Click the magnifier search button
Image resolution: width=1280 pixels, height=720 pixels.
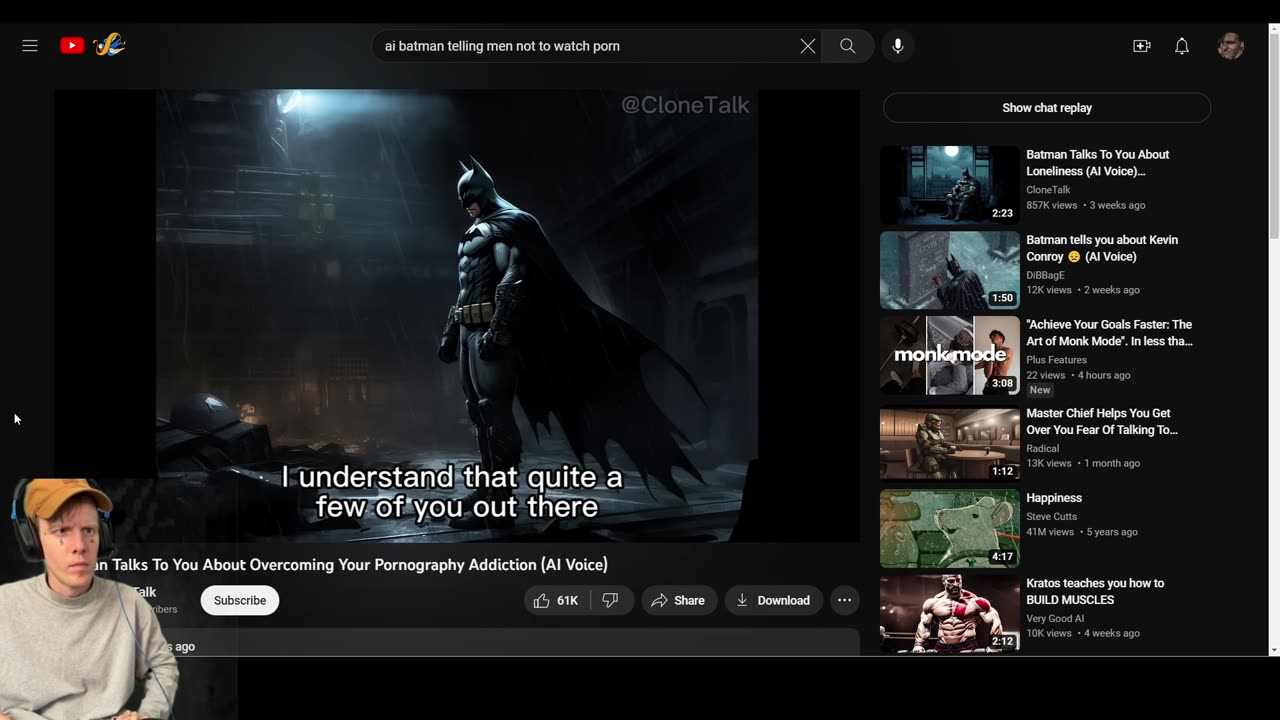(848, 46)
